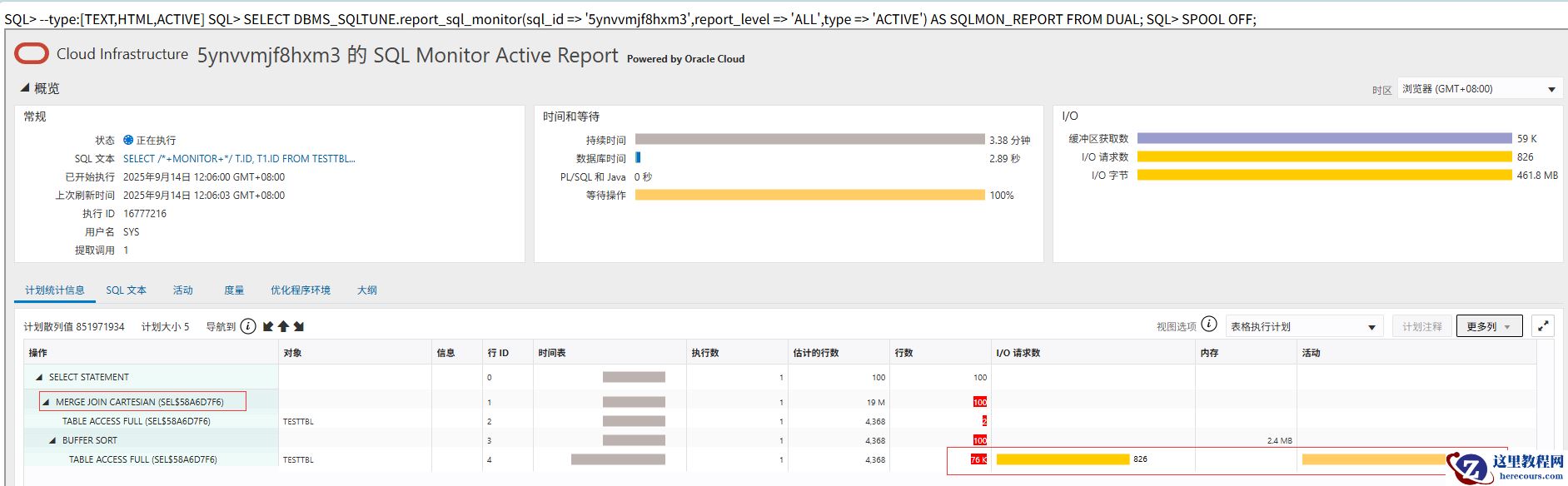
Task: Click the 活动 column header in table
Action: (x=1416, y=353)
